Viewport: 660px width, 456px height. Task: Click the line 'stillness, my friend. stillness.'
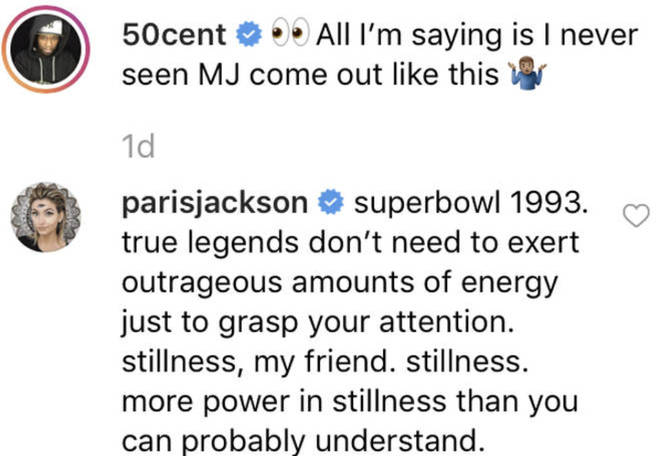pos(325,363)
